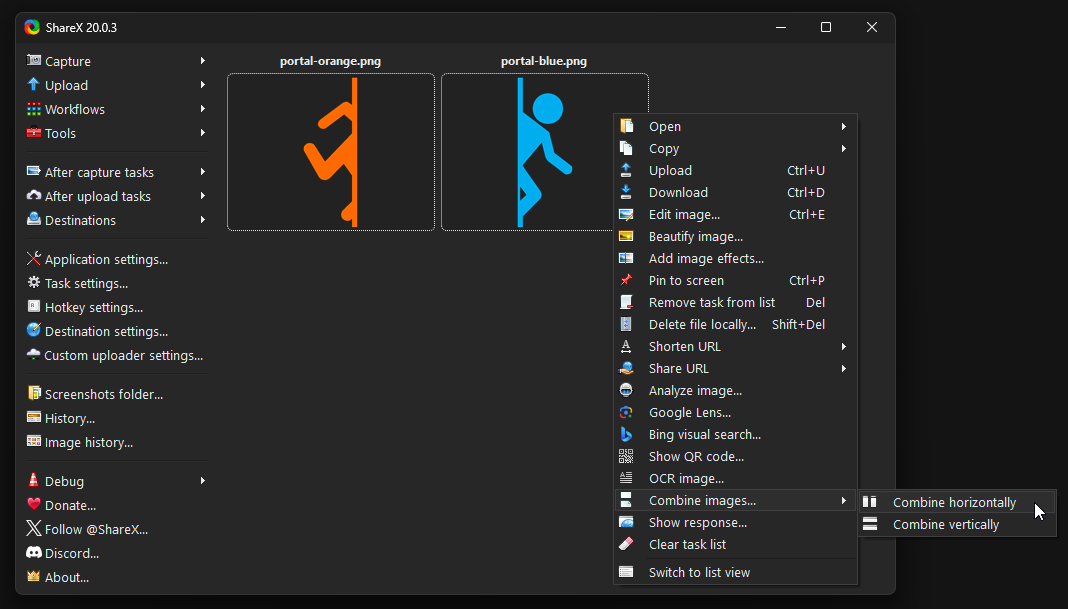Click the Image history icon

[x=33, y=441]
